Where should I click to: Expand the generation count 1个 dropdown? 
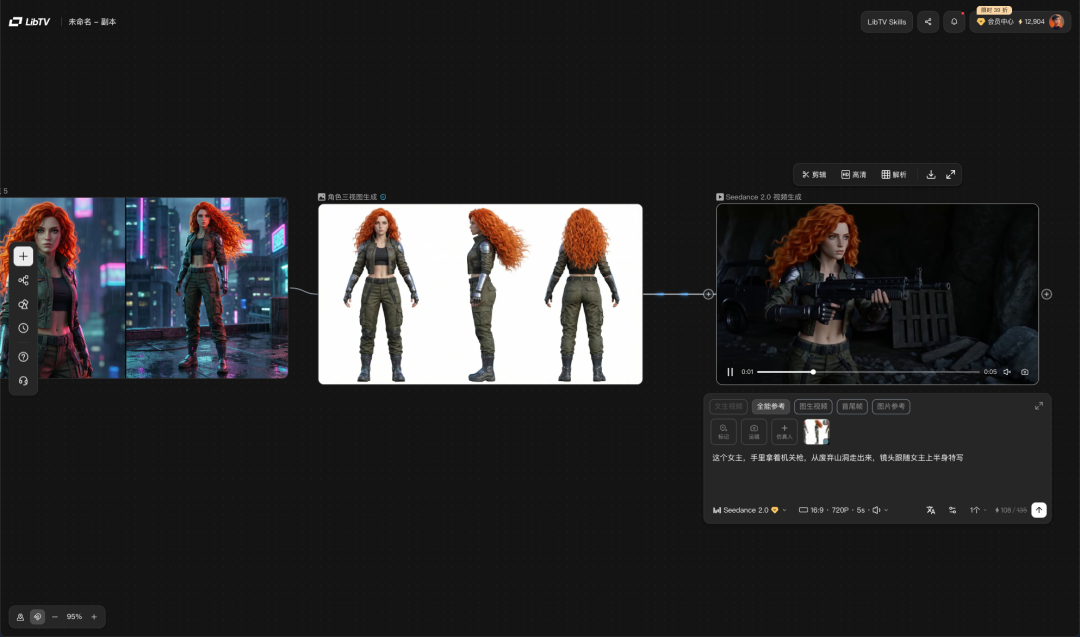978,510
